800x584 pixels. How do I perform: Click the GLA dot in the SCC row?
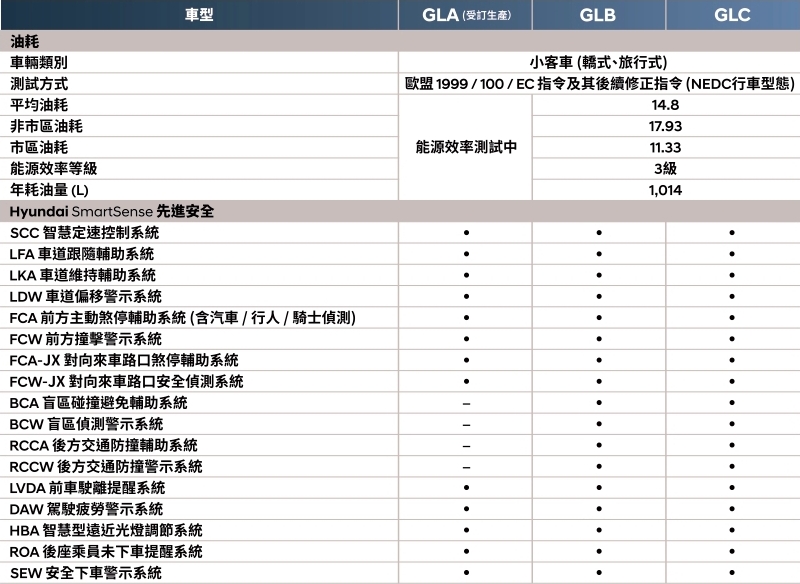466,233
